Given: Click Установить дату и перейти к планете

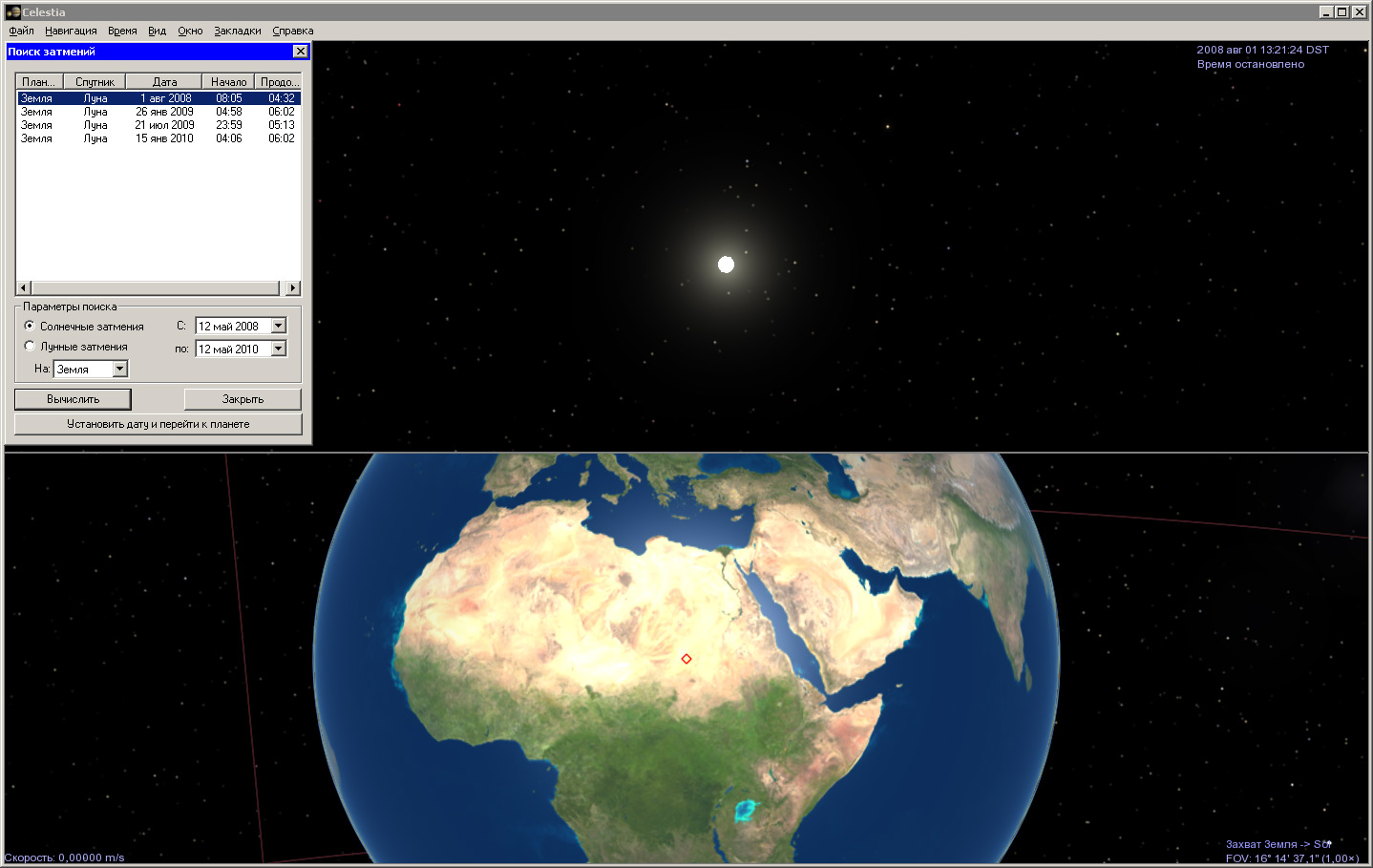Looking at the screenshot, I should tap(158, 424).
